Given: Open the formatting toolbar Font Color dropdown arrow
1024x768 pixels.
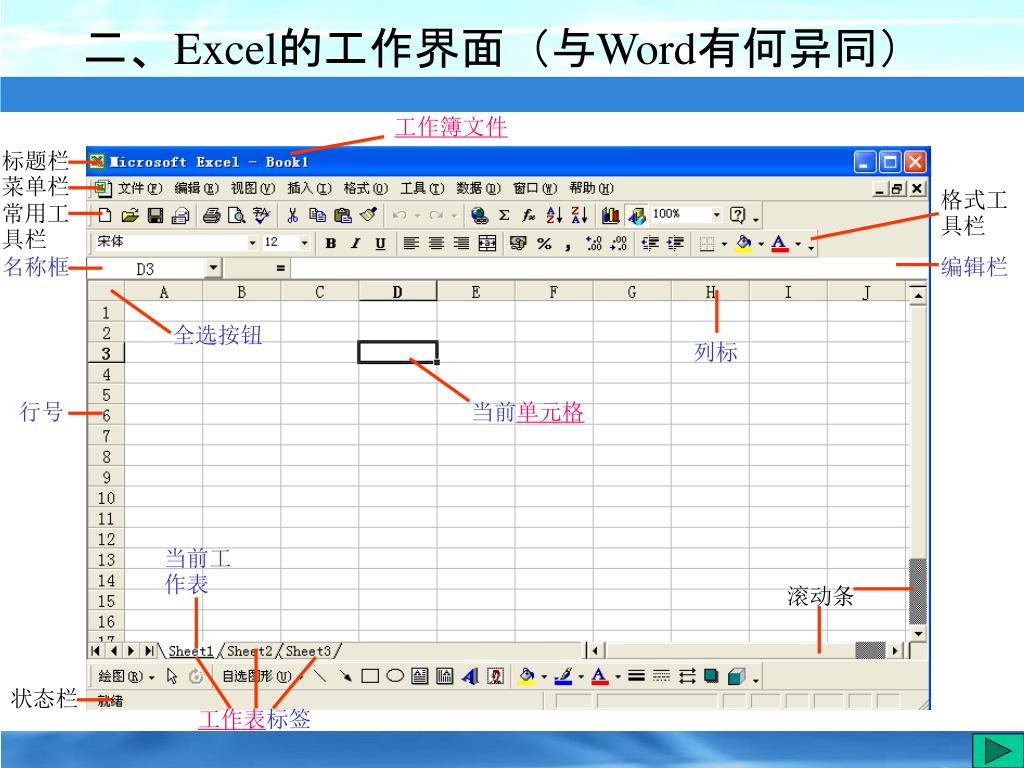Looking at the screenshot, I should [797, 244].
